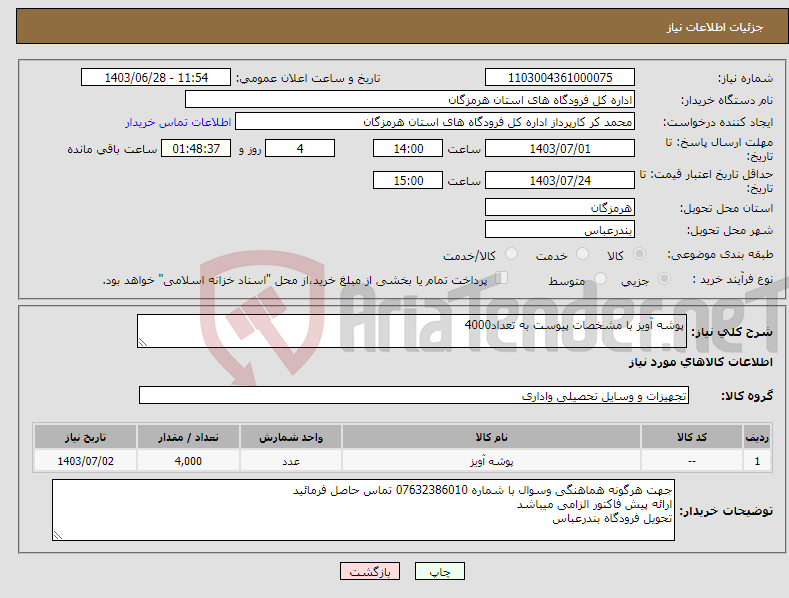Click the جزئیات اطلاعات نیاز header title
The height and width of the screenshot is (598, 789).
pos(715,27)
